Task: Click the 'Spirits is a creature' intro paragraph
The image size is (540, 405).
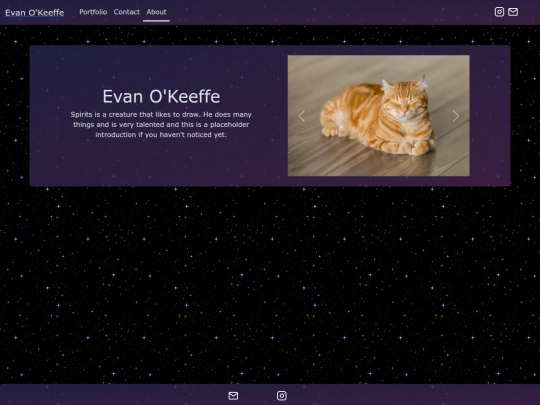Action: 161,124
